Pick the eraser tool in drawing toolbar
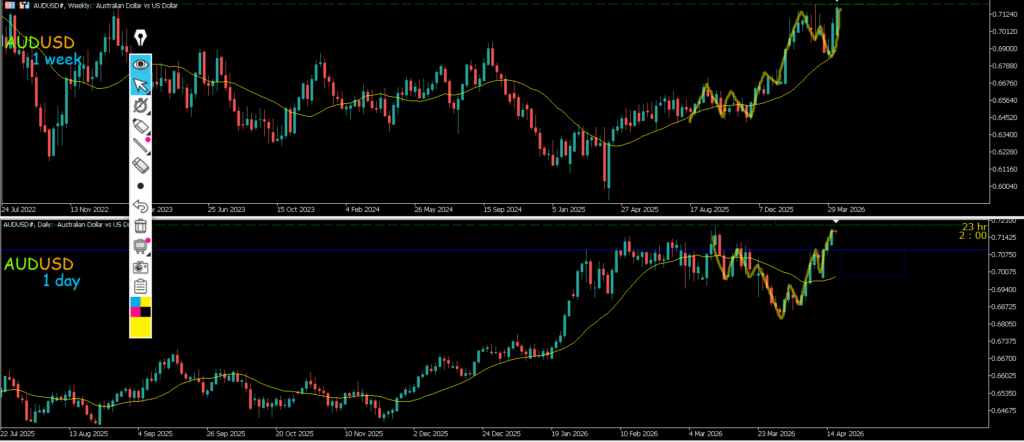Screen dimensions: 1024x442 coord(141,166)
